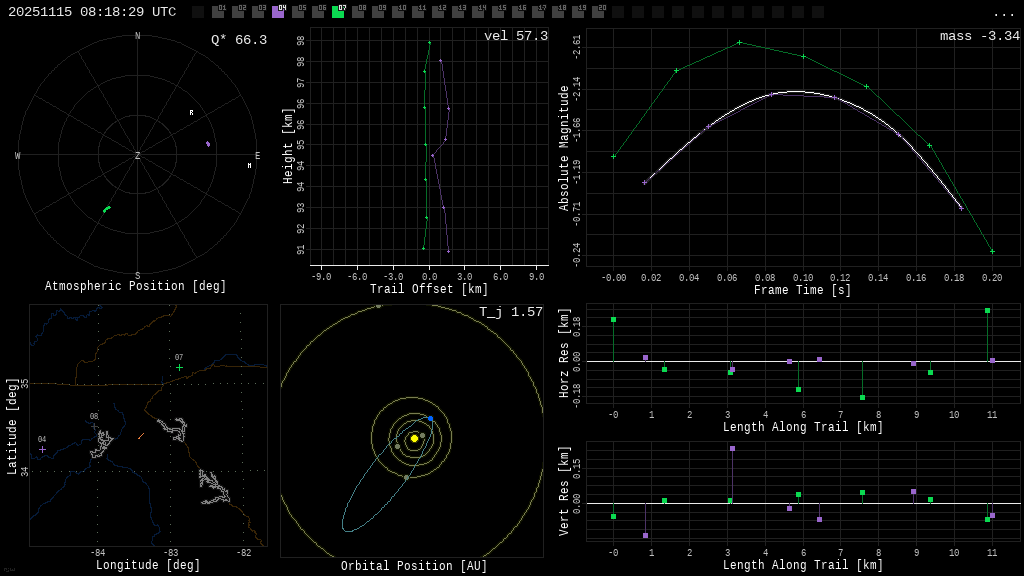Click the green meteor trail in sky plot
1024x576 pixels.
106,209
